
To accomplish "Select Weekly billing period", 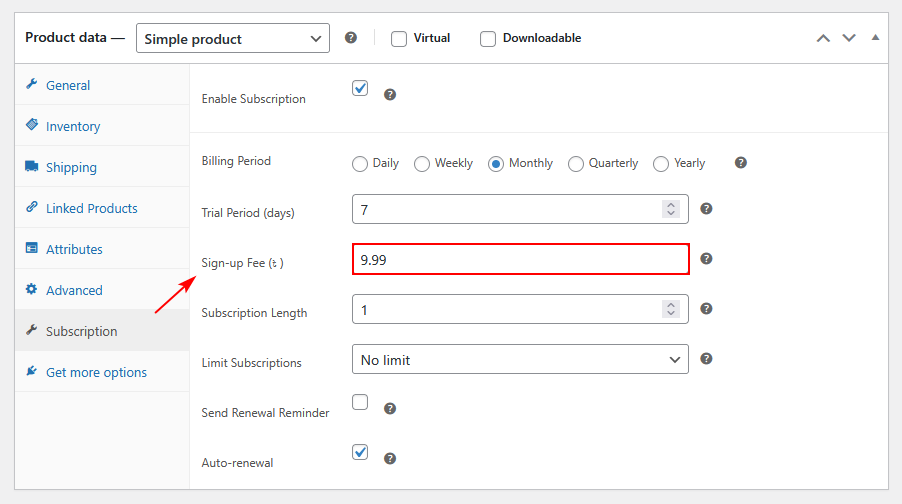I will point(422,164).
